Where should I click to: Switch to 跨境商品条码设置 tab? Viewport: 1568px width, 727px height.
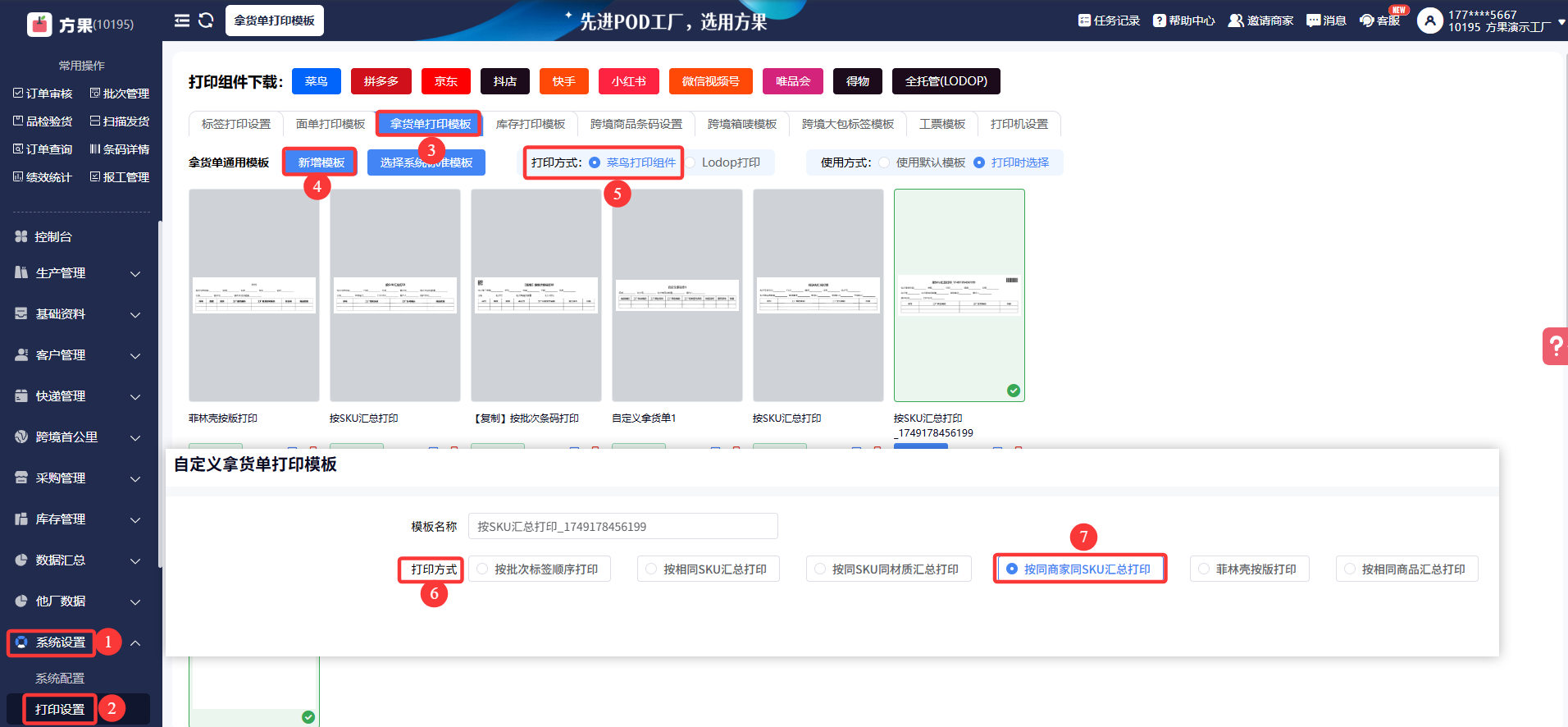click(636, 124)
